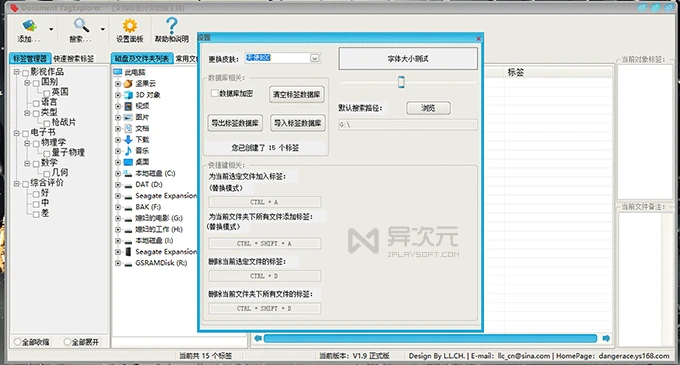
Task: Select the 图片 folder icon
Action: point(128,117)
